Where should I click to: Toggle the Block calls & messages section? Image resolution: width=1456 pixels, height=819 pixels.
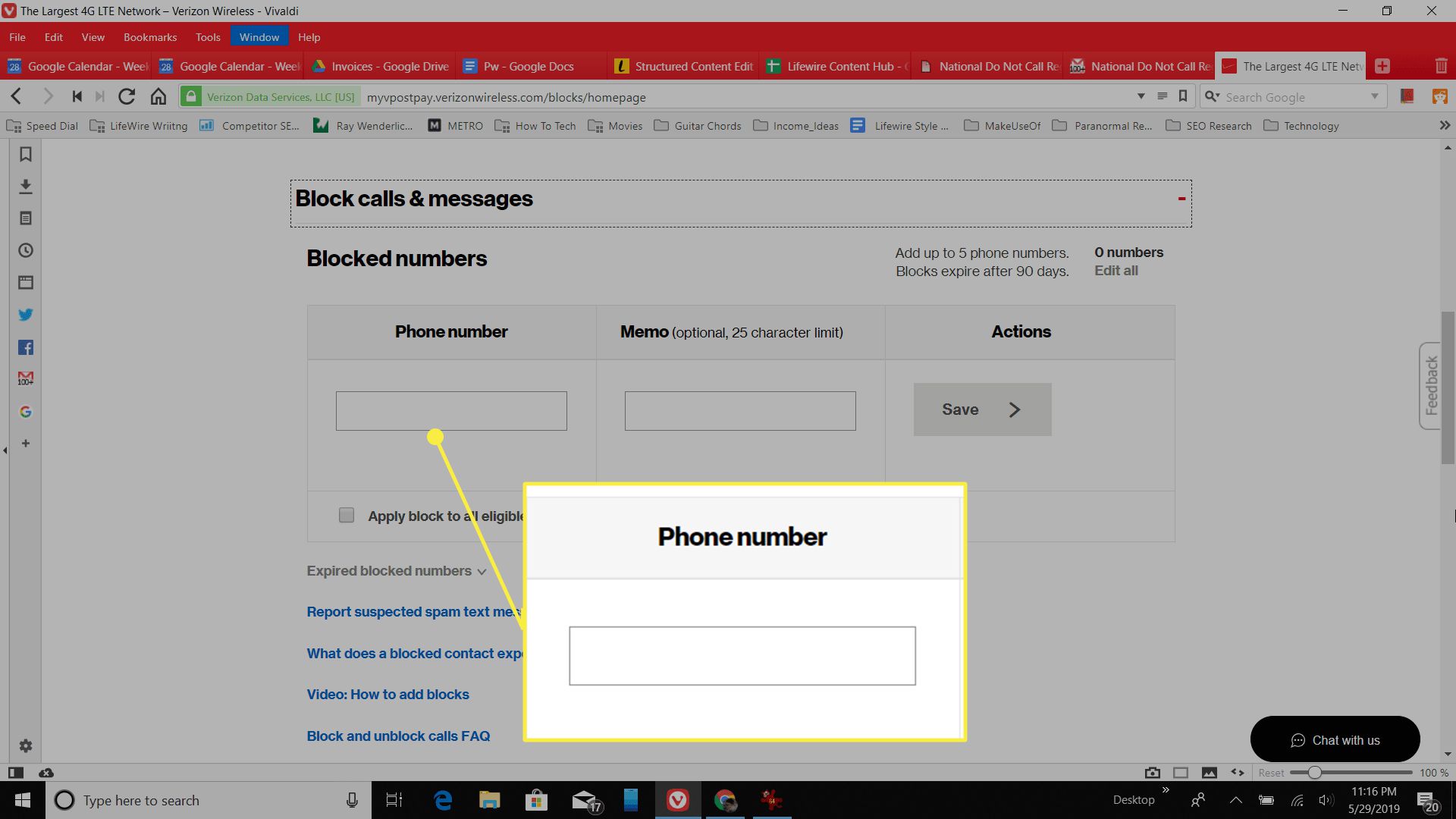point(1181,199)
